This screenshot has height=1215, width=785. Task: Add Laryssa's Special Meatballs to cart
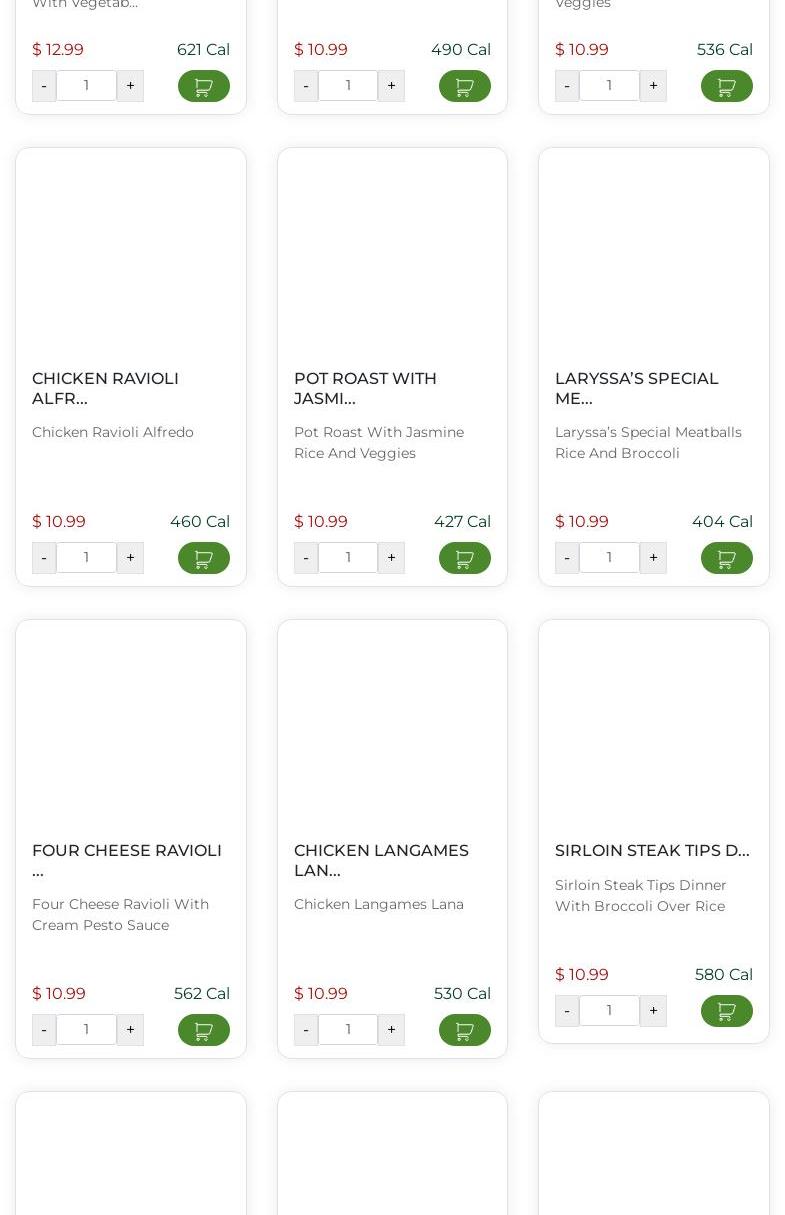(x=726, y=558)
